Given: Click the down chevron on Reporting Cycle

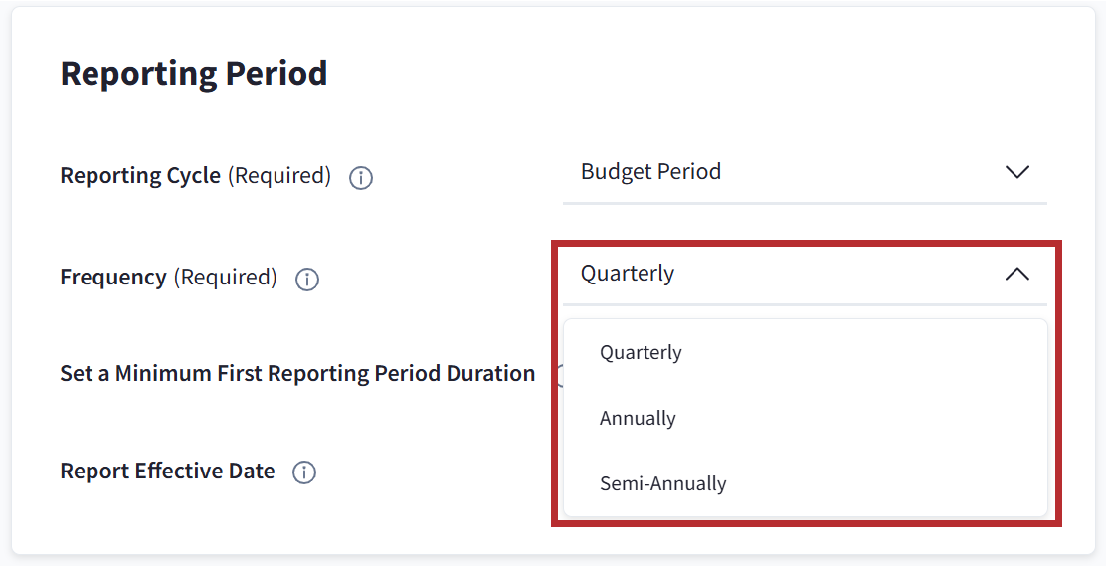Looking at the screenshot, I should [x=1016, y=172].
